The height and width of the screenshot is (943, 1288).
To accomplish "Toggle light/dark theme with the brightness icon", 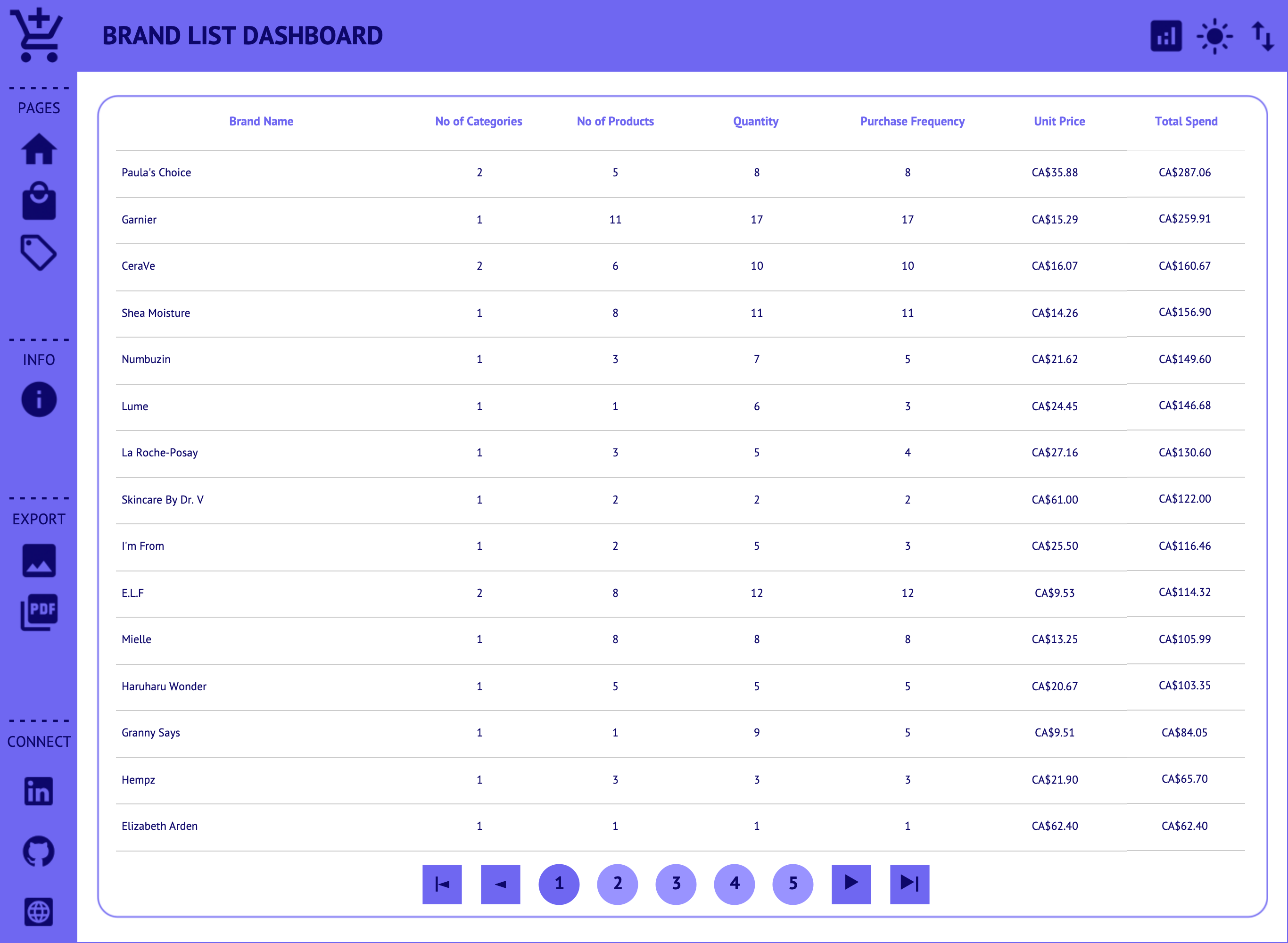I will click(x=1214, y=36).
